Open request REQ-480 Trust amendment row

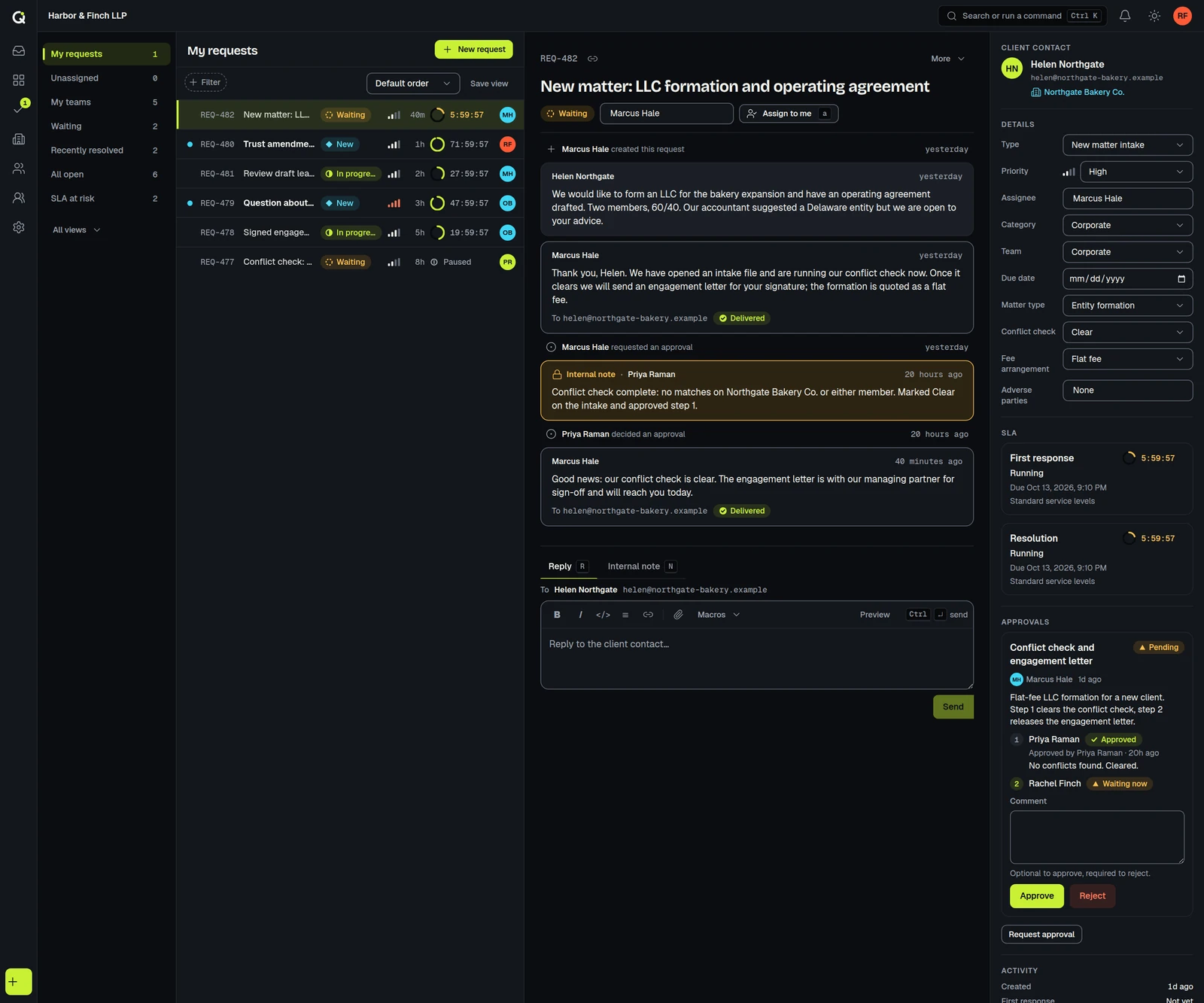[350, 144]
